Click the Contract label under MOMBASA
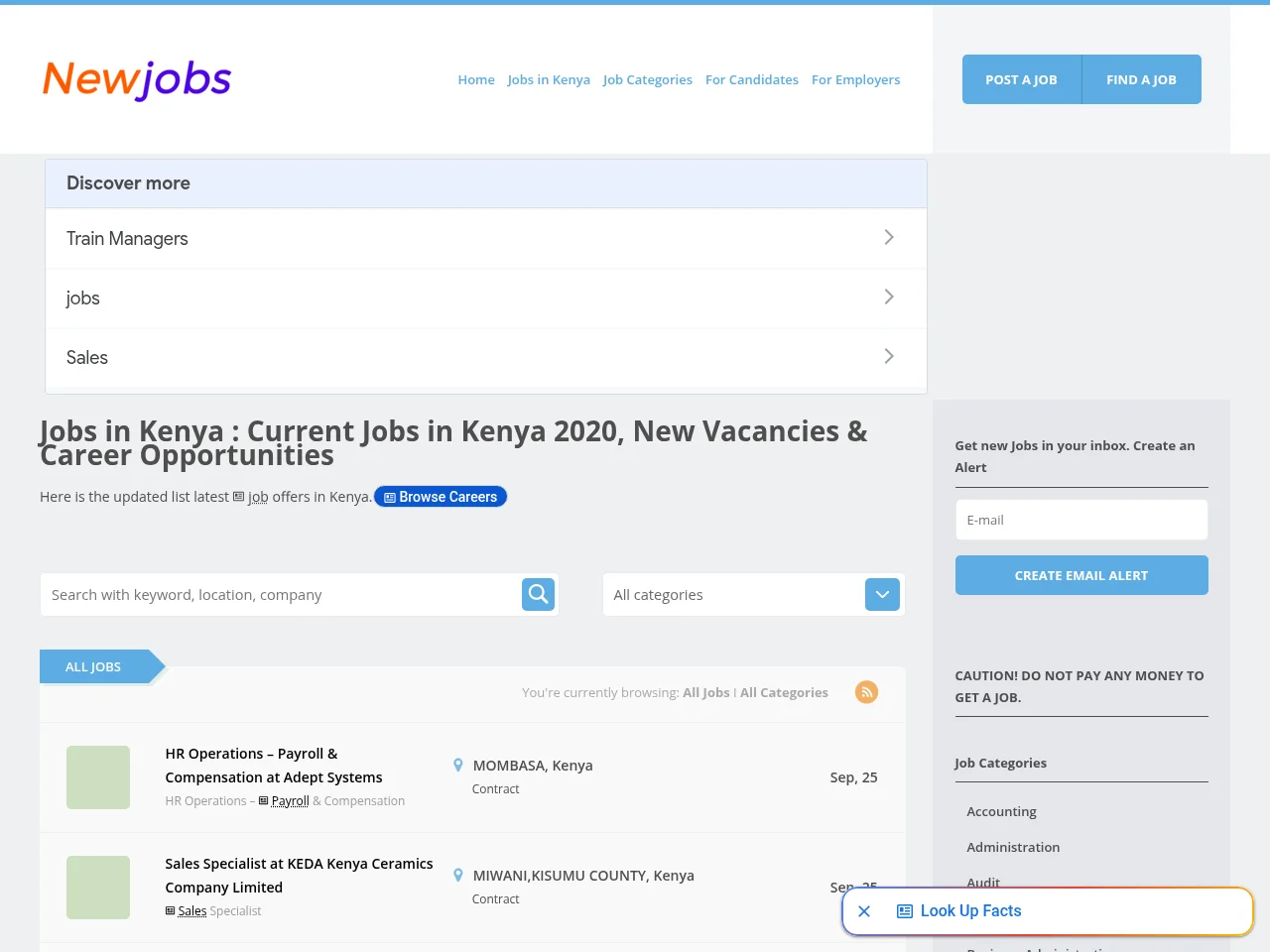1270x952 pixels. pos(496,789)
